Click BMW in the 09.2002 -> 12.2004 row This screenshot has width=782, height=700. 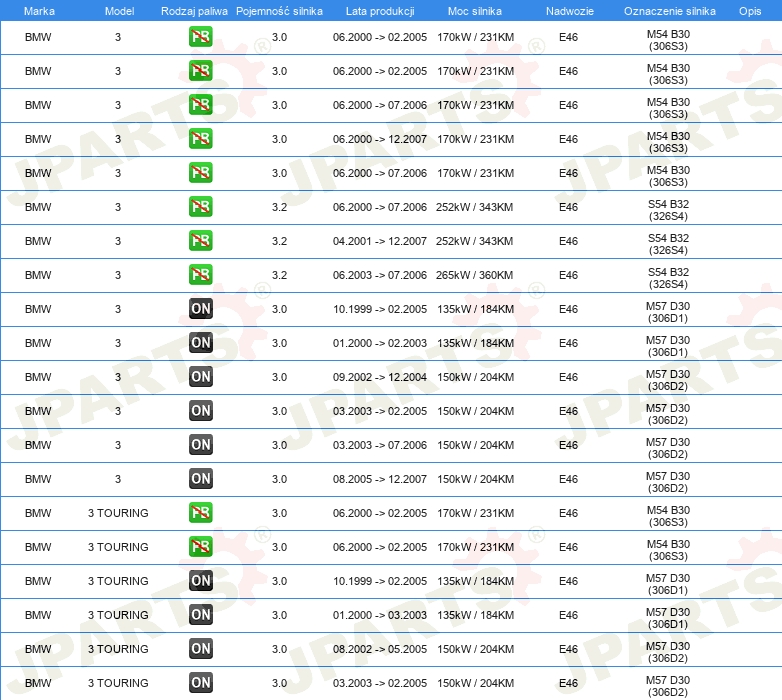coord(38,377)
